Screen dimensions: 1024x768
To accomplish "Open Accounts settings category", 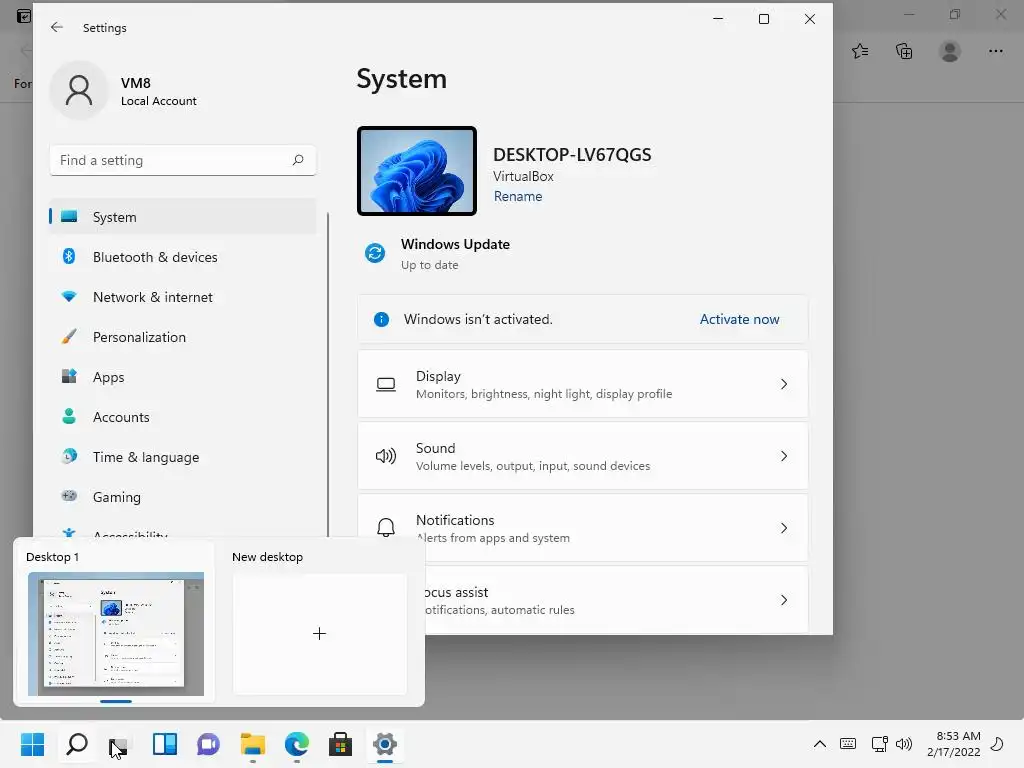I will click(x=183, y=417).
